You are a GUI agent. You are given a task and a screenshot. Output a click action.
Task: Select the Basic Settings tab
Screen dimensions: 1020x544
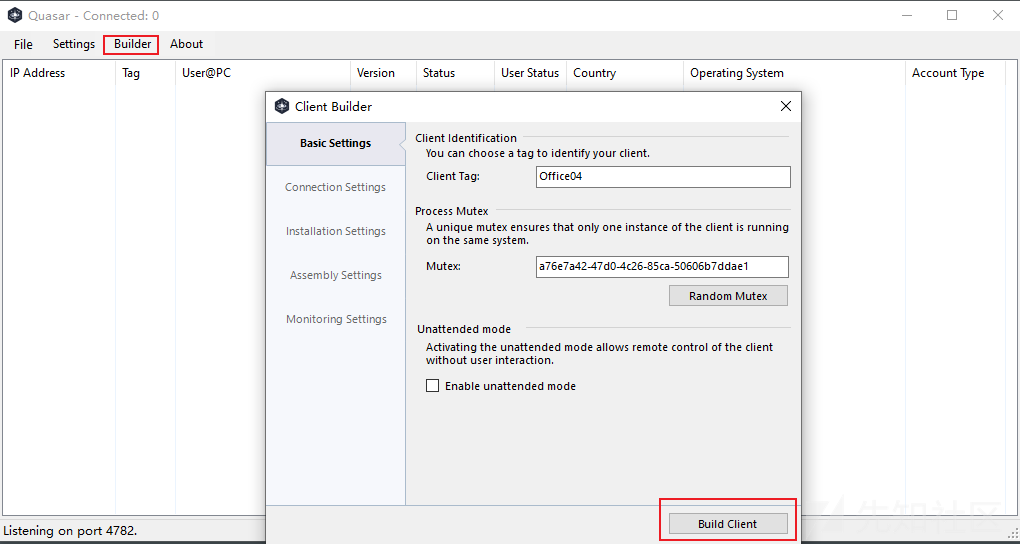click(x=336, y=143)
